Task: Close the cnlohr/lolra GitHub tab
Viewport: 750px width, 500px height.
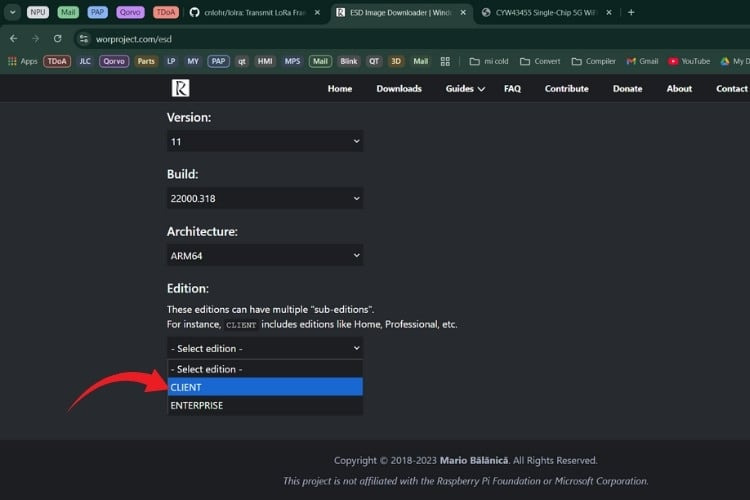Action: 317,12
